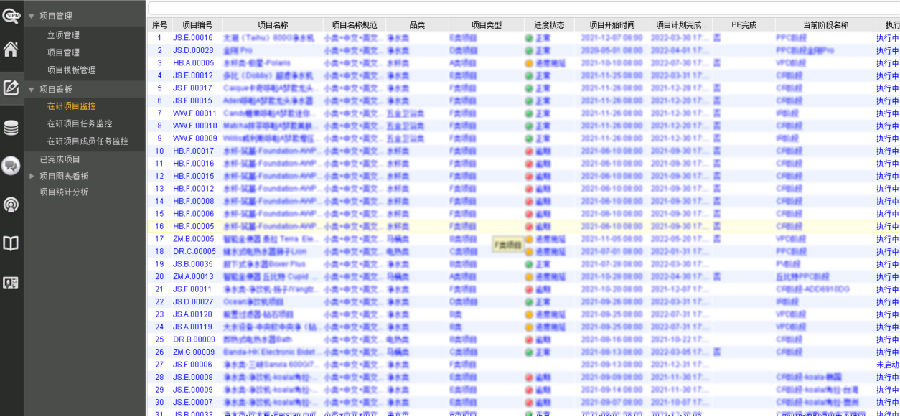
Task: Select 立项管理 in the sidebar menu
Action: click(64, 35)
